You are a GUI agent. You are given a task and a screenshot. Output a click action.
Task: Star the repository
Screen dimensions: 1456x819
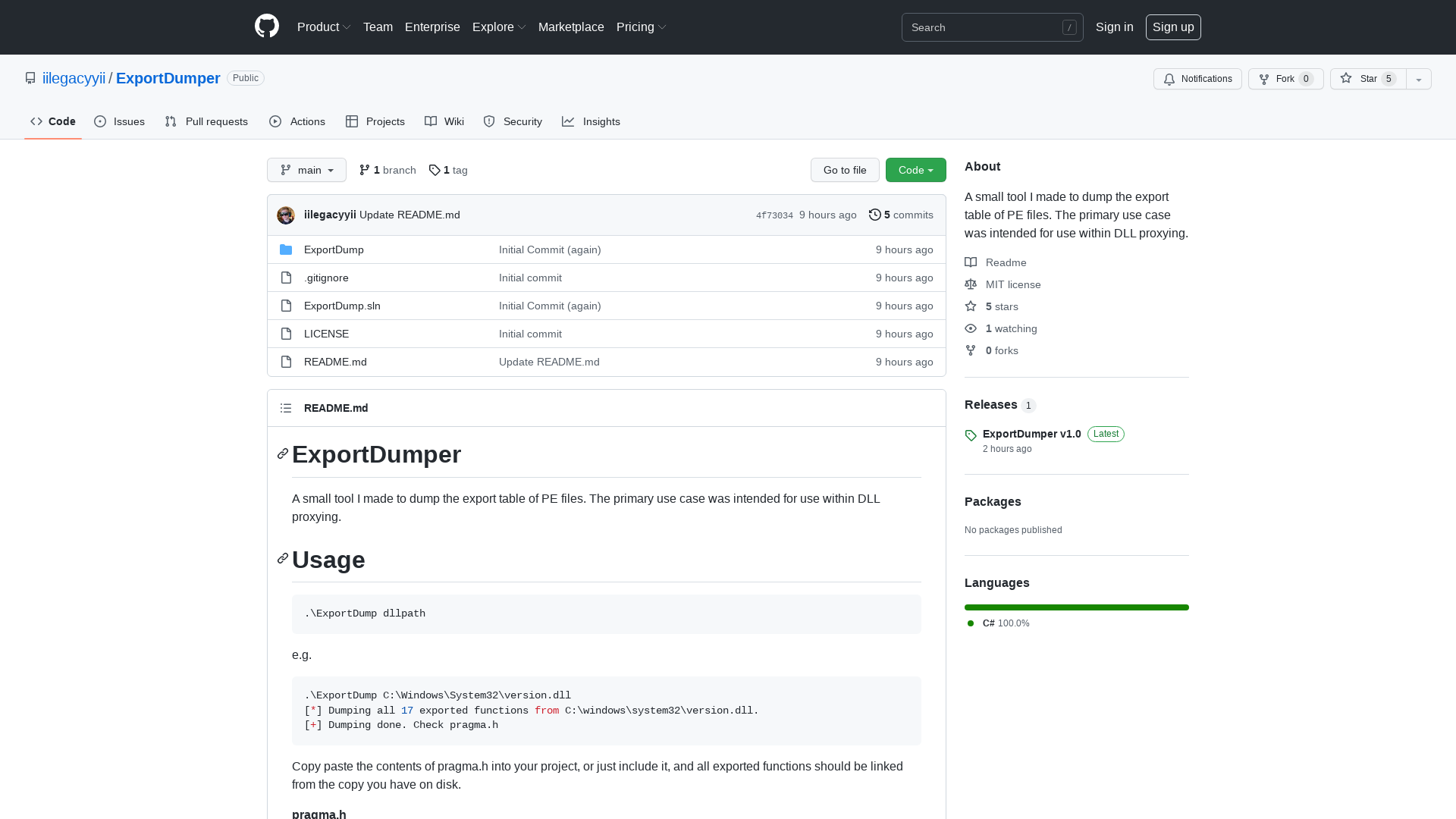(1366, 78)
